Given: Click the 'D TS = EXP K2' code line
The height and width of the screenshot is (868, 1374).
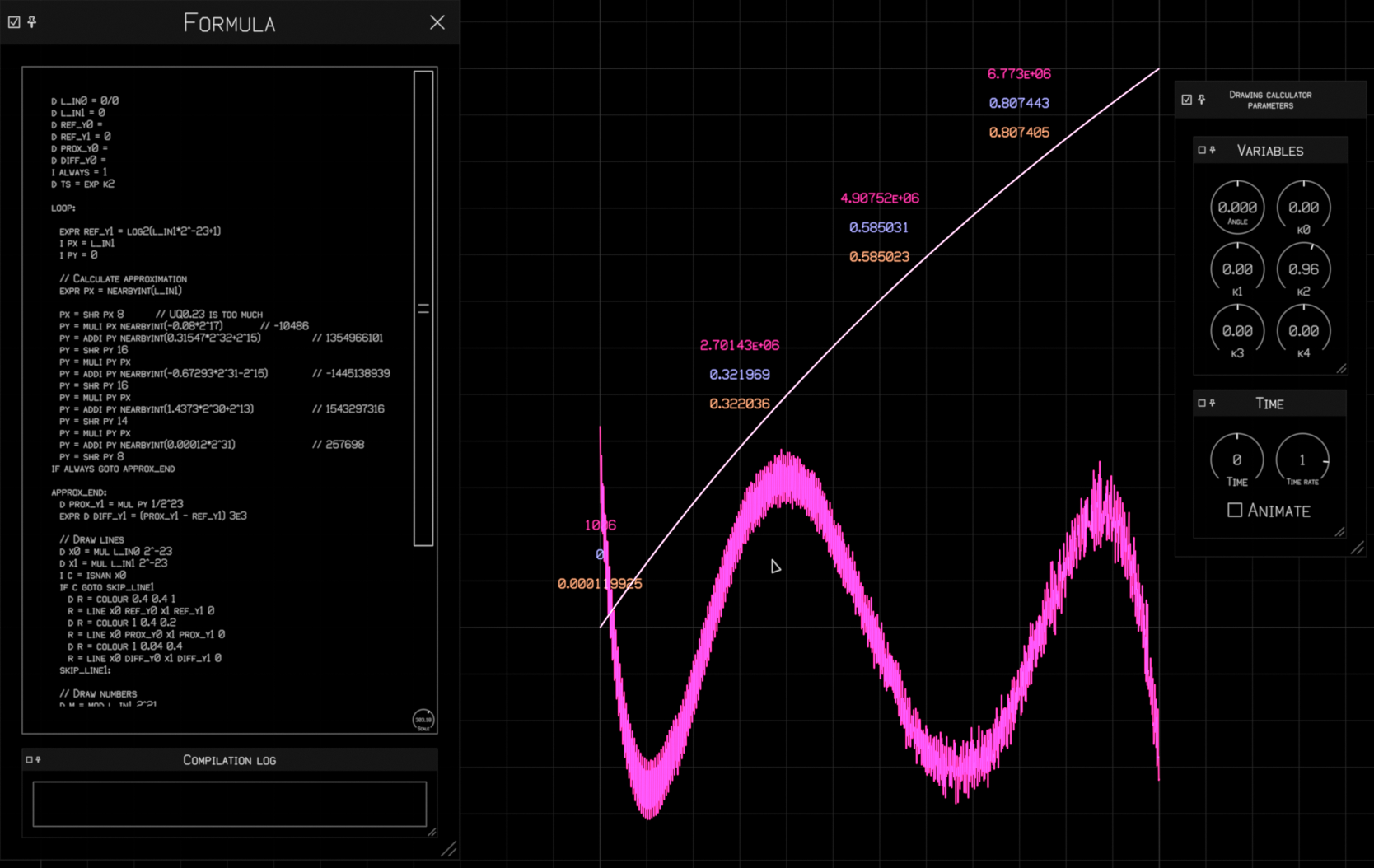Looking at the screenshot, I should pyautogui.click(x=82, y=184).
